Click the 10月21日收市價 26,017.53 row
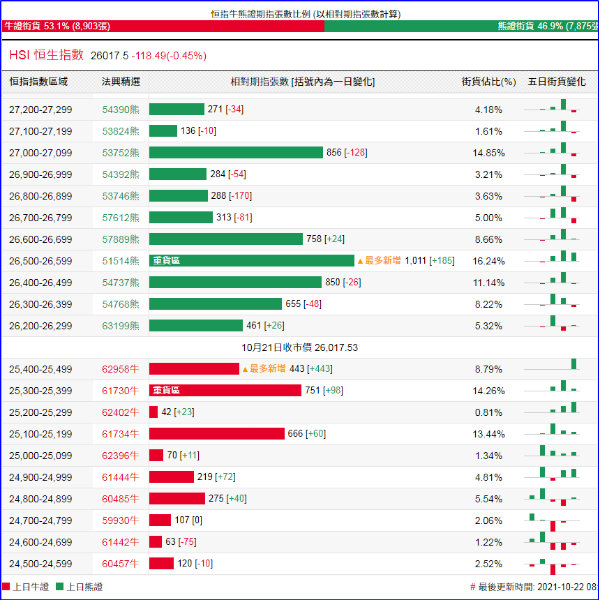Image resolution: width=599 pixels, height=600 pixels. pos(300,347)
